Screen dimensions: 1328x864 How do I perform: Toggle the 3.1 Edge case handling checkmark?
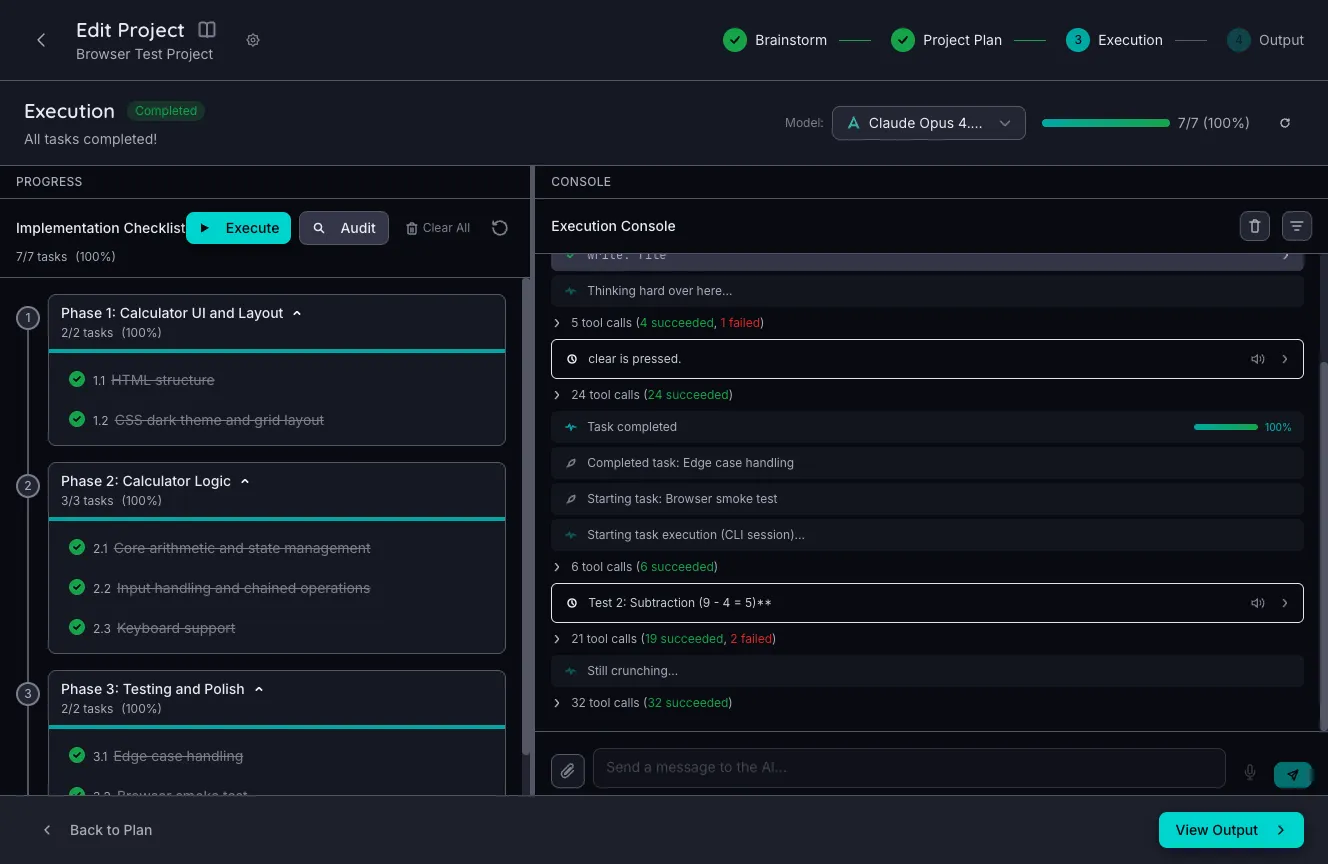77,755
